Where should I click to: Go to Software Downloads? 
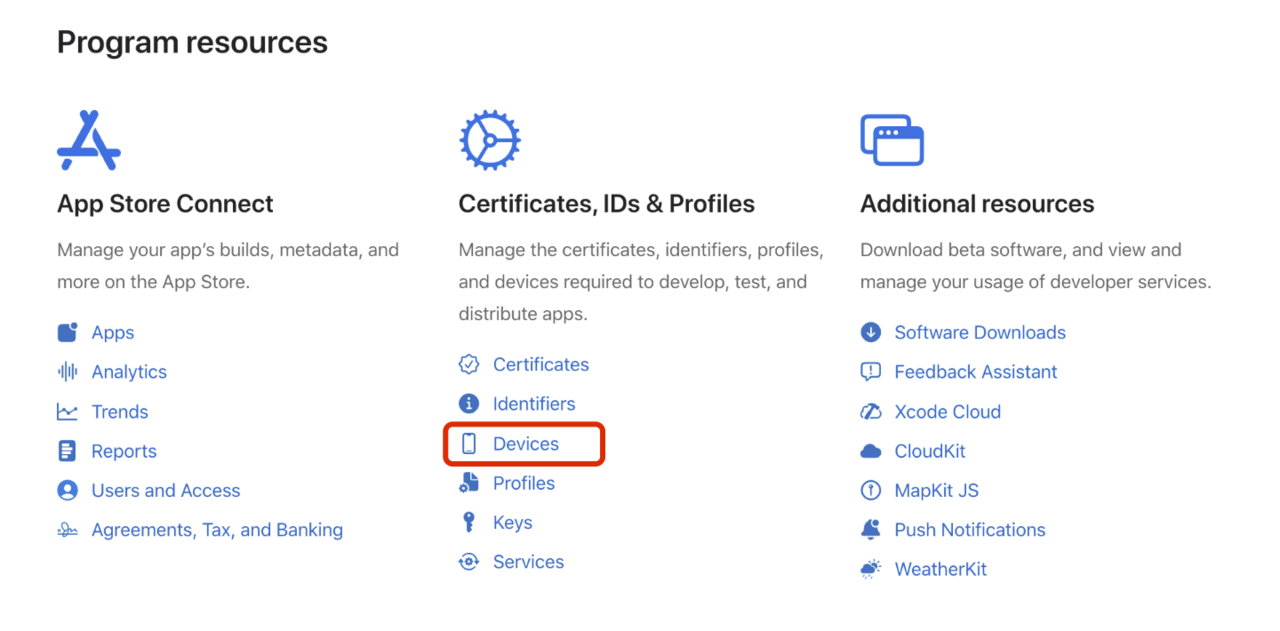coord(979,333)
